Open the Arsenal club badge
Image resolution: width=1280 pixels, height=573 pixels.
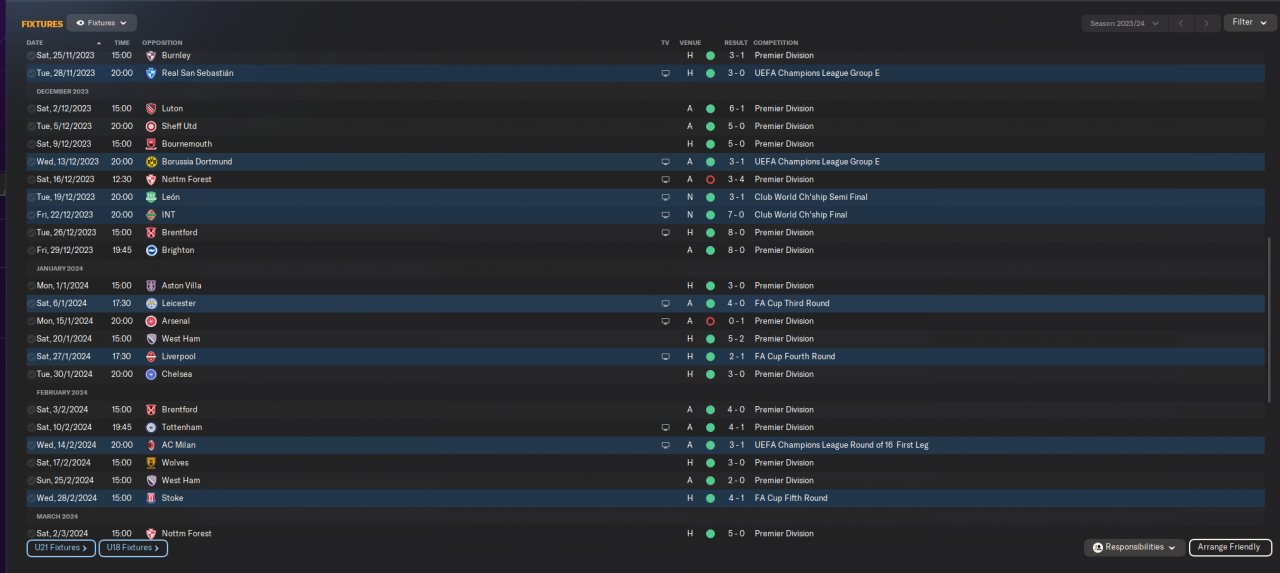click(x=151, y=321)
